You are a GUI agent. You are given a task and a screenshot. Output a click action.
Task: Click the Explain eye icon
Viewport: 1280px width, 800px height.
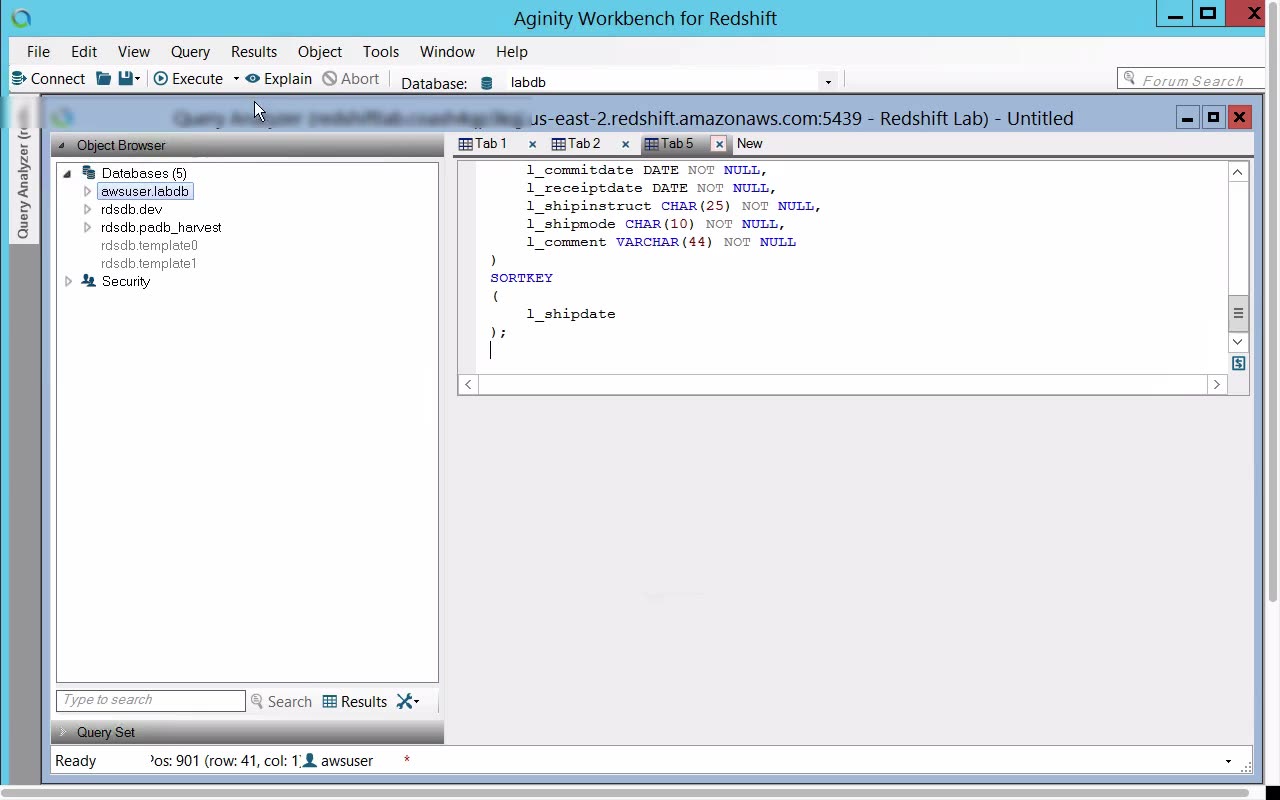coord(253,79)
